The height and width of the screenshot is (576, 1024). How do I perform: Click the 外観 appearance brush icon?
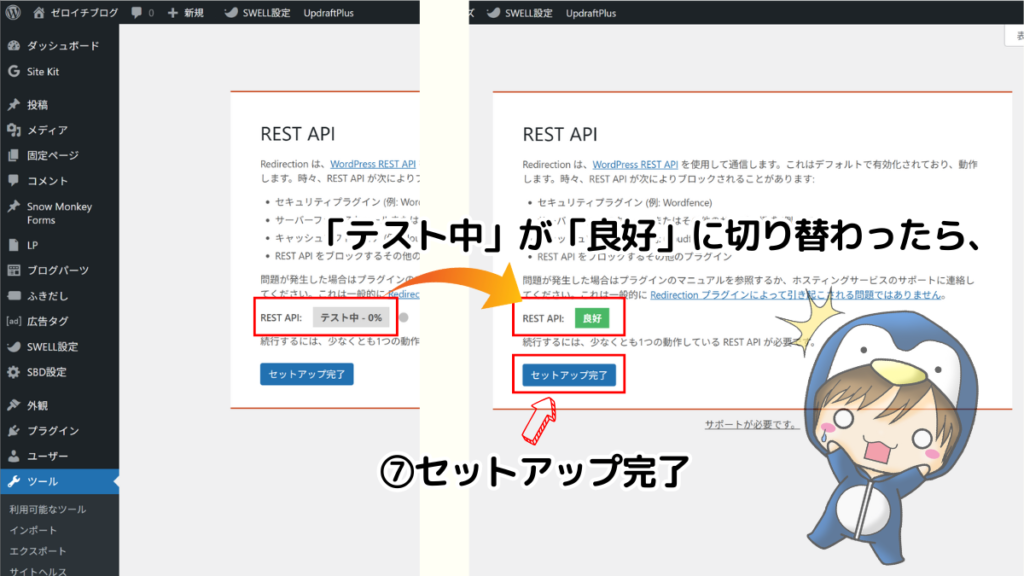(14, 406)
